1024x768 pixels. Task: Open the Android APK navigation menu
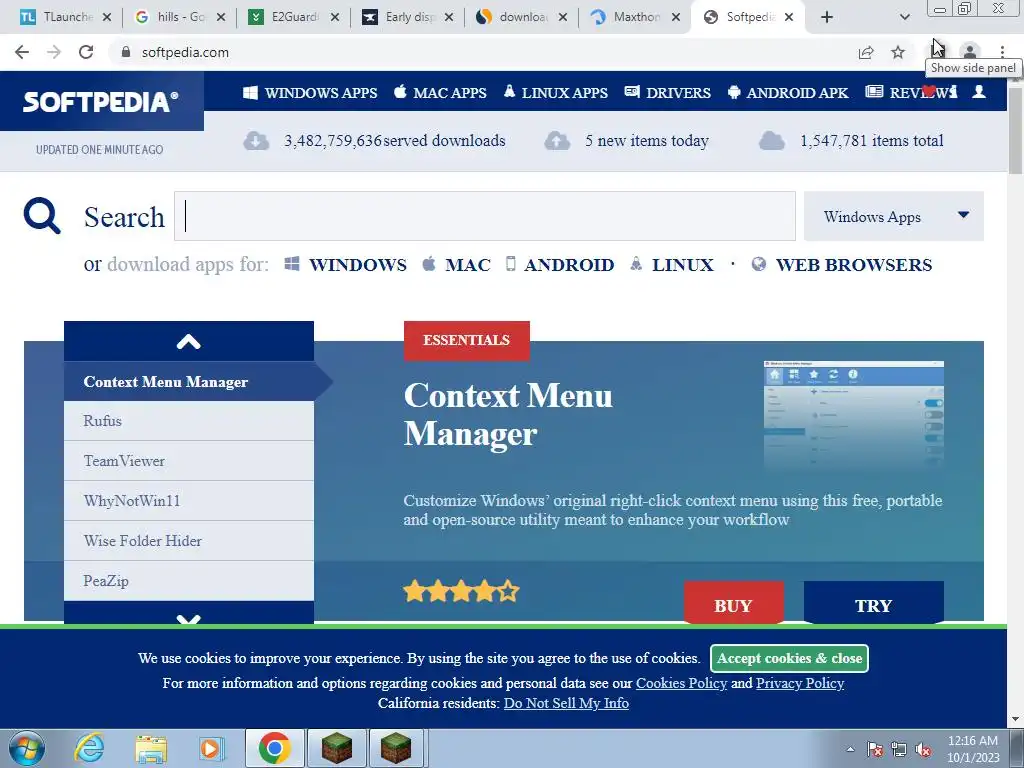click(x=788, y=93)
